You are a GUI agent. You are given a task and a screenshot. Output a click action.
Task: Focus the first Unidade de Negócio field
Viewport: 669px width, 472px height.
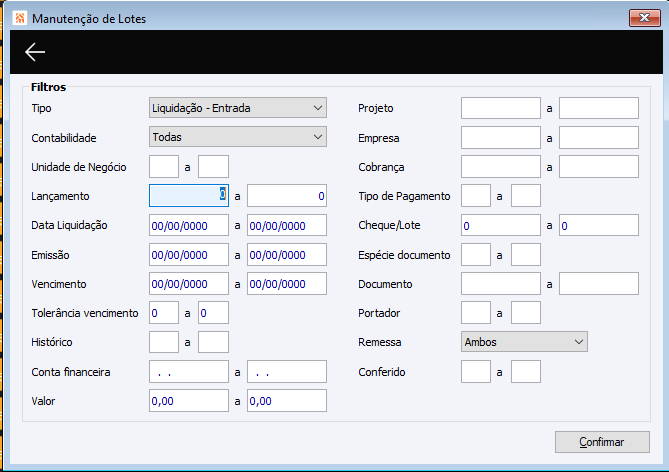[164, 166]
